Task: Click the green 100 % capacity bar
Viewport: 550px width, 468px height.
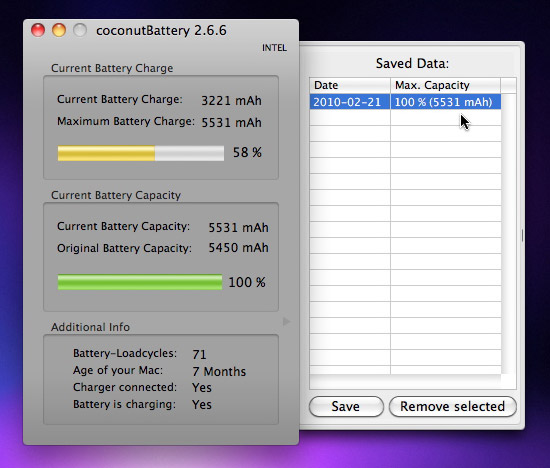Action: point(140,282)
